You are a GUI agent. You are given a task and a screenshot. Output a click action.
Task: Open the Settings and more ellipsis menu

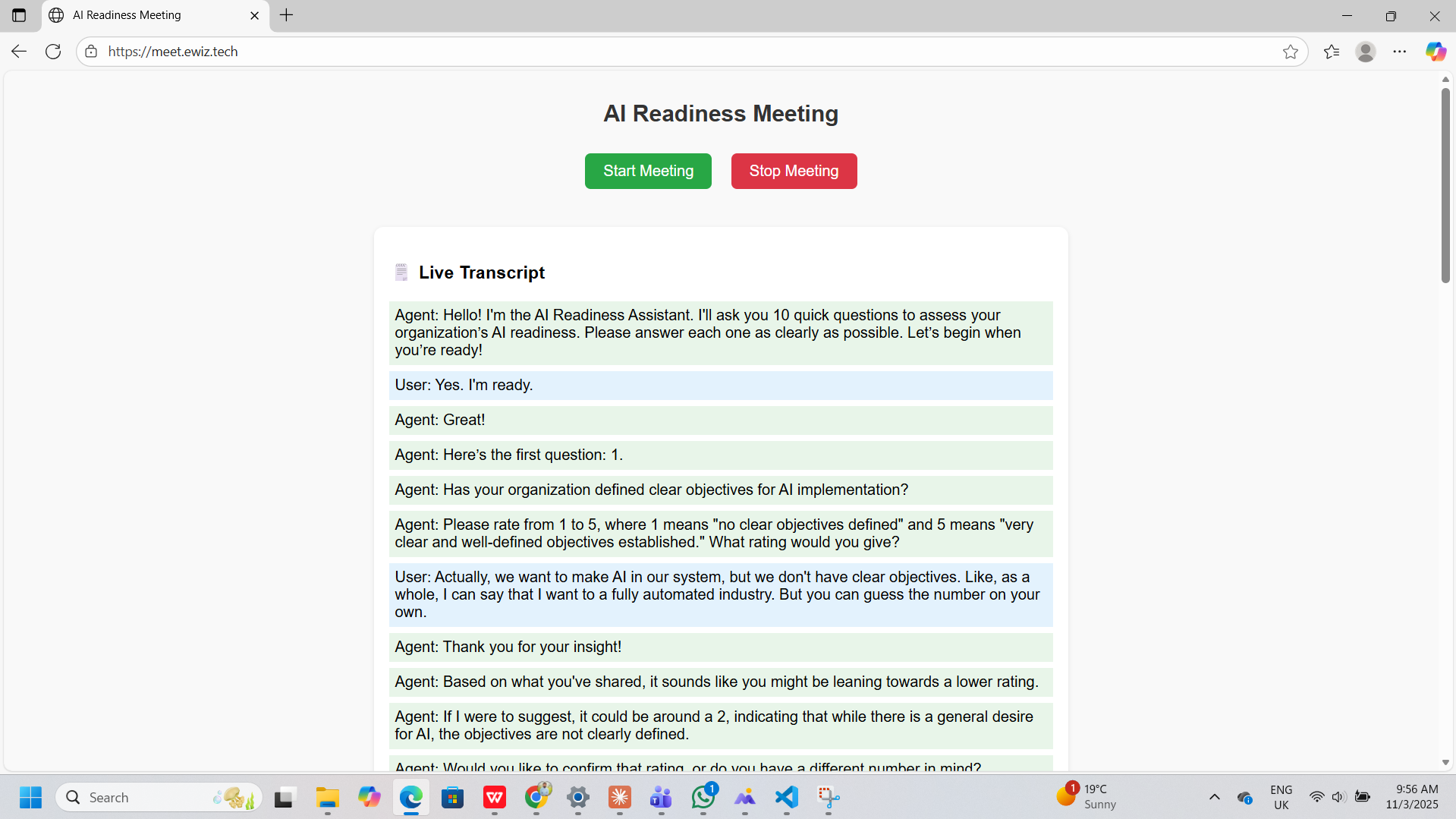(1399, 52)
